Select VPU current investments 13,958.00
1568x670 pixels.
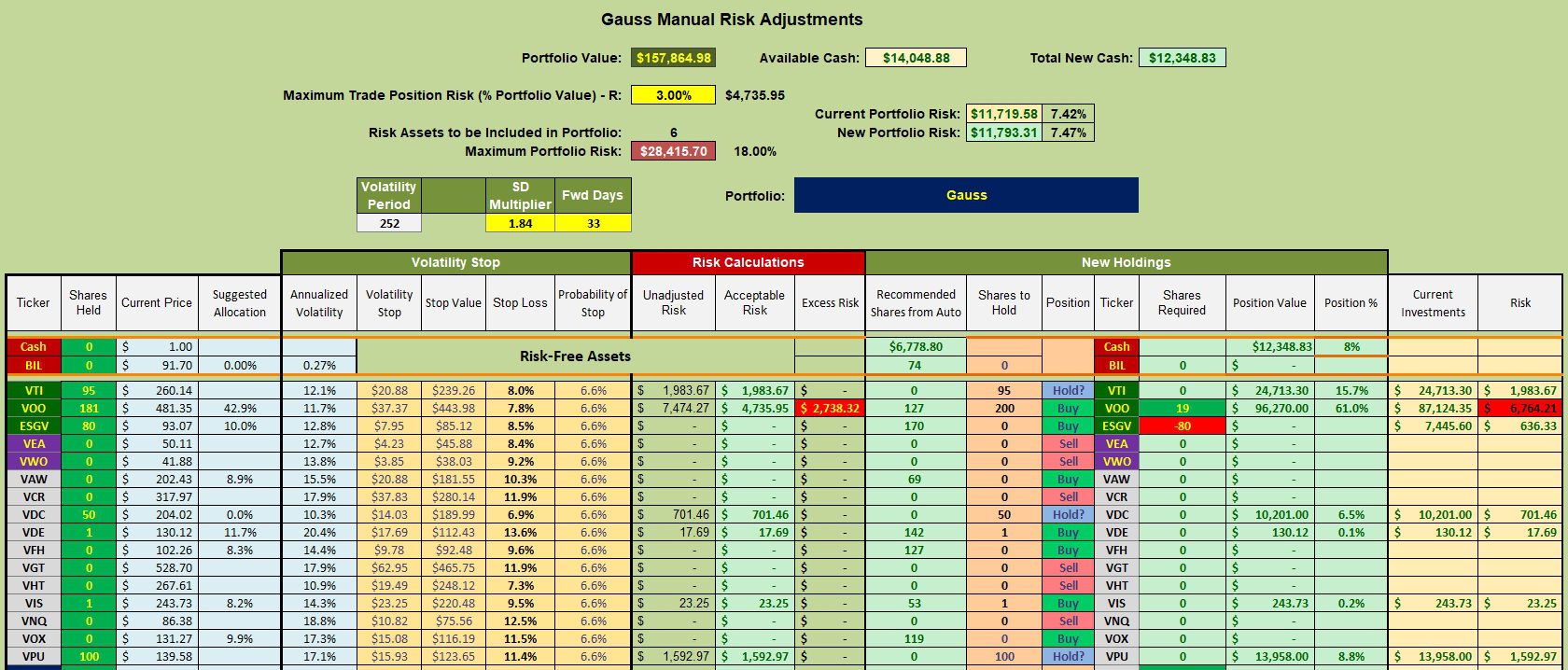coord(1433,656)
